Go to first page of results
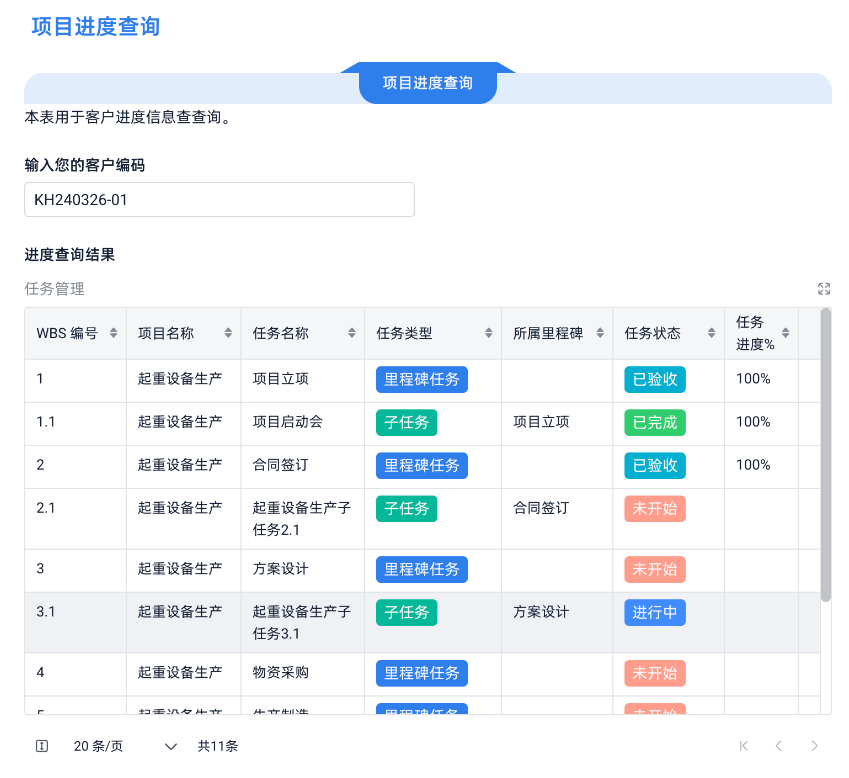This screenshot has width=849, height=778. (743, 746)
